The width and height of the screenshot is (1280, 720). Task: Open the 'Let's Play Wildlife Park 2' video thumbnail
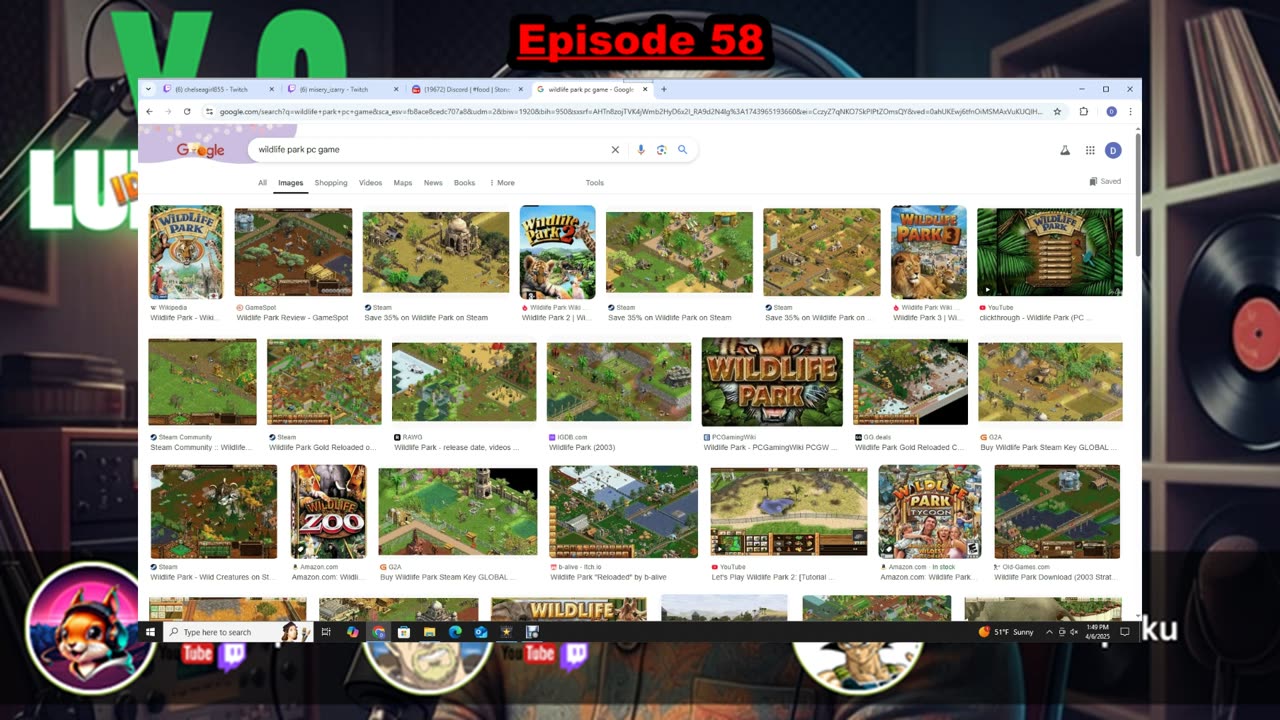coord(789,511)
